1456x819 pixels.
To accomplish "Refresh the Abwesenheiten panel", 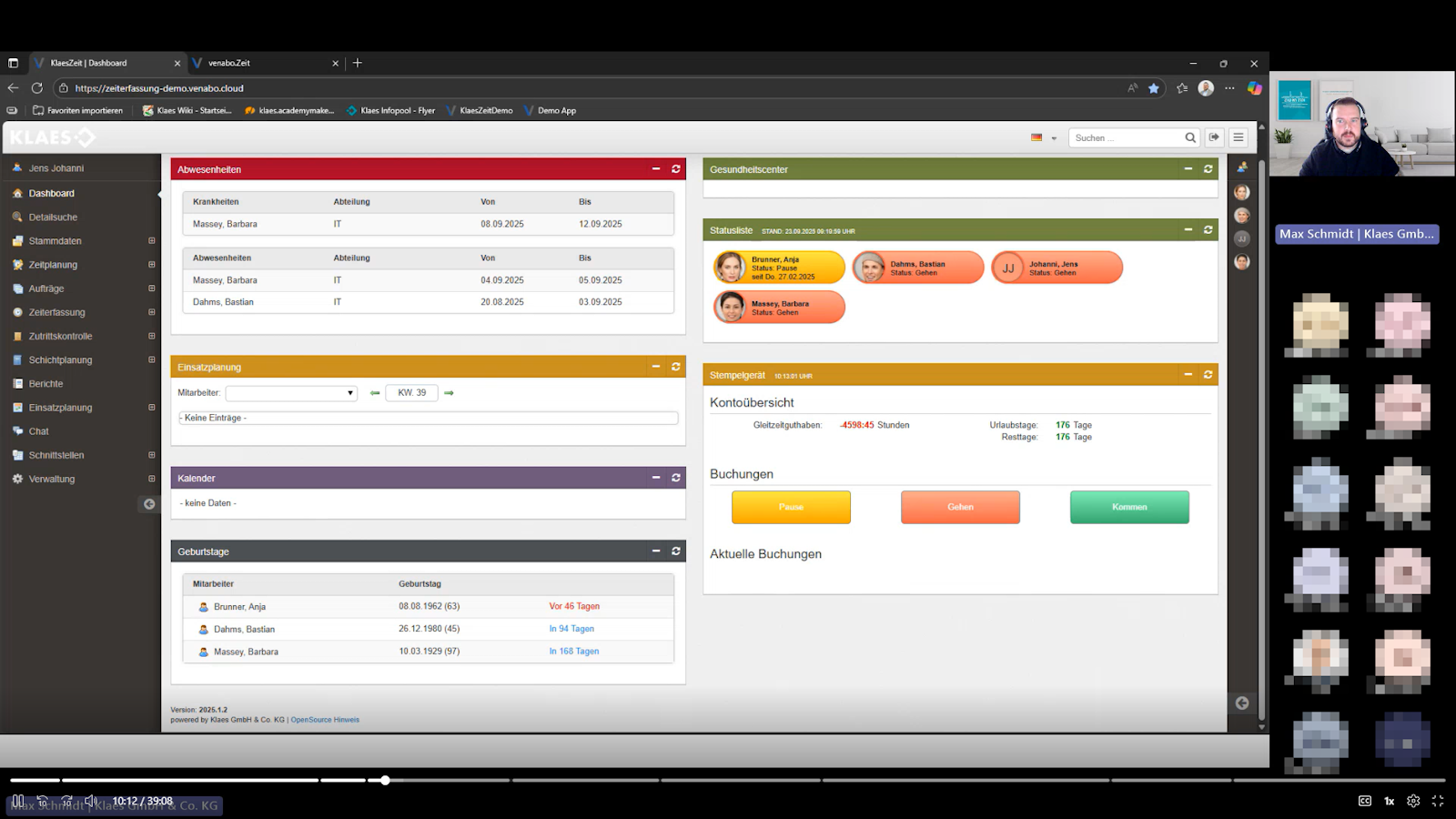I will tap(676, 169).
